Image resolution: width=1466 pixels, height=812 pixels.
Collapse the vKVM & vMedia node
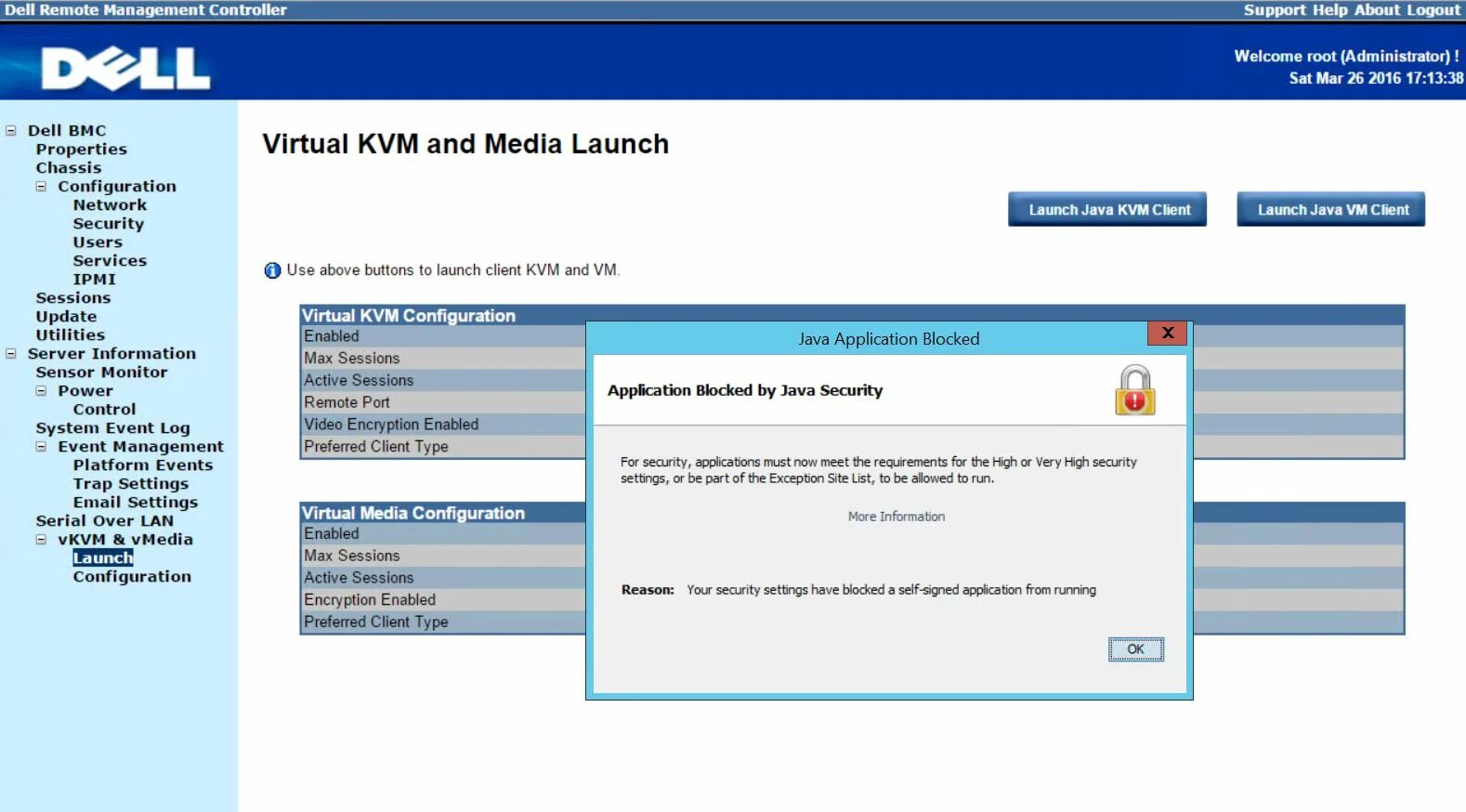point(41,540)
